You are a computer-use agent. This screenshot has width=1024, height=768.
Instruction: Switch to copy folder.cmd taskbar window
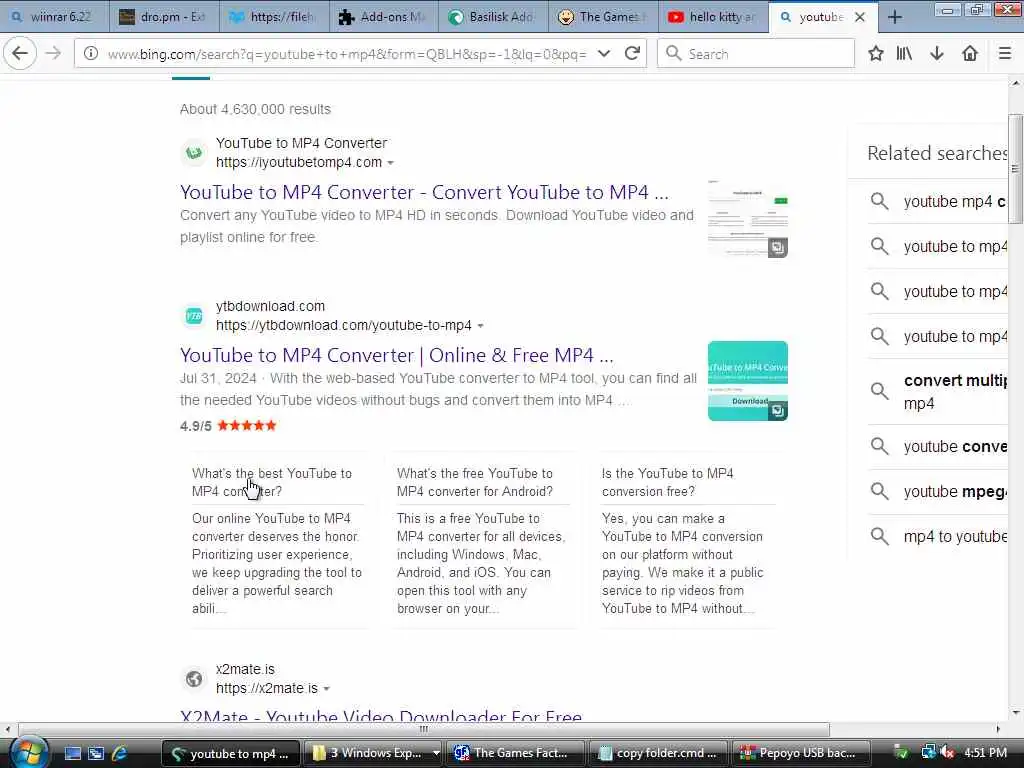coord(658,754)
